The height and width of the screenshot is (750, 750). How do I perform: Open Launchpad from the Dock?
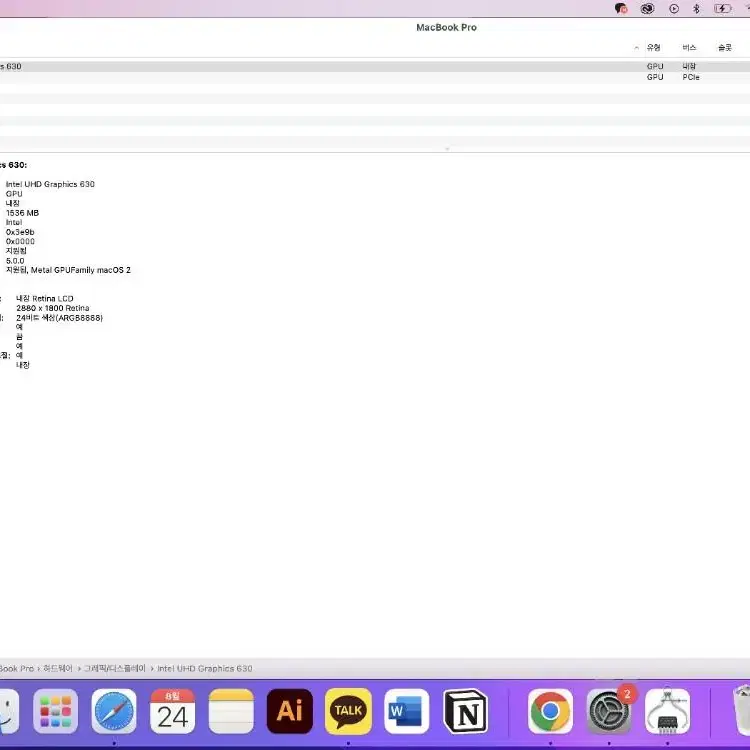tap(55, 711)
